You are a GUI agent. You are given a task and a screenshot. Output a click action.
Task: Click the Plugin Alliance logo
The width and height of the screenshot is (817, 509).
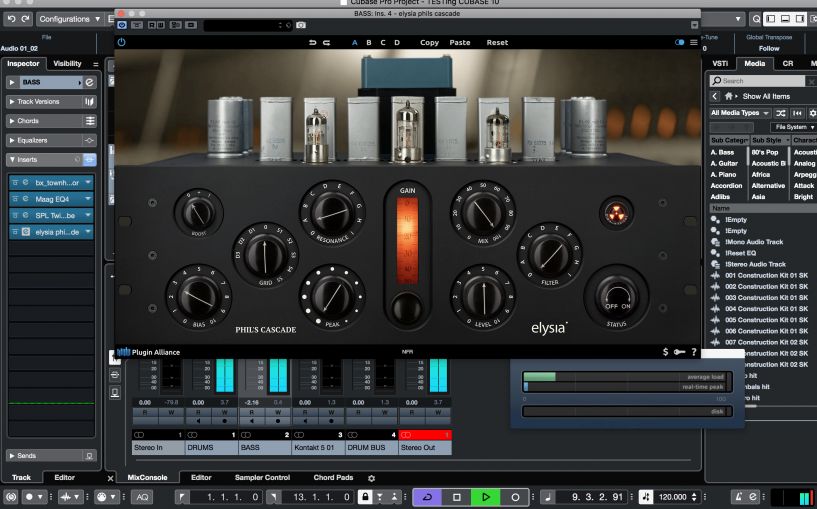tap(148, 352)
